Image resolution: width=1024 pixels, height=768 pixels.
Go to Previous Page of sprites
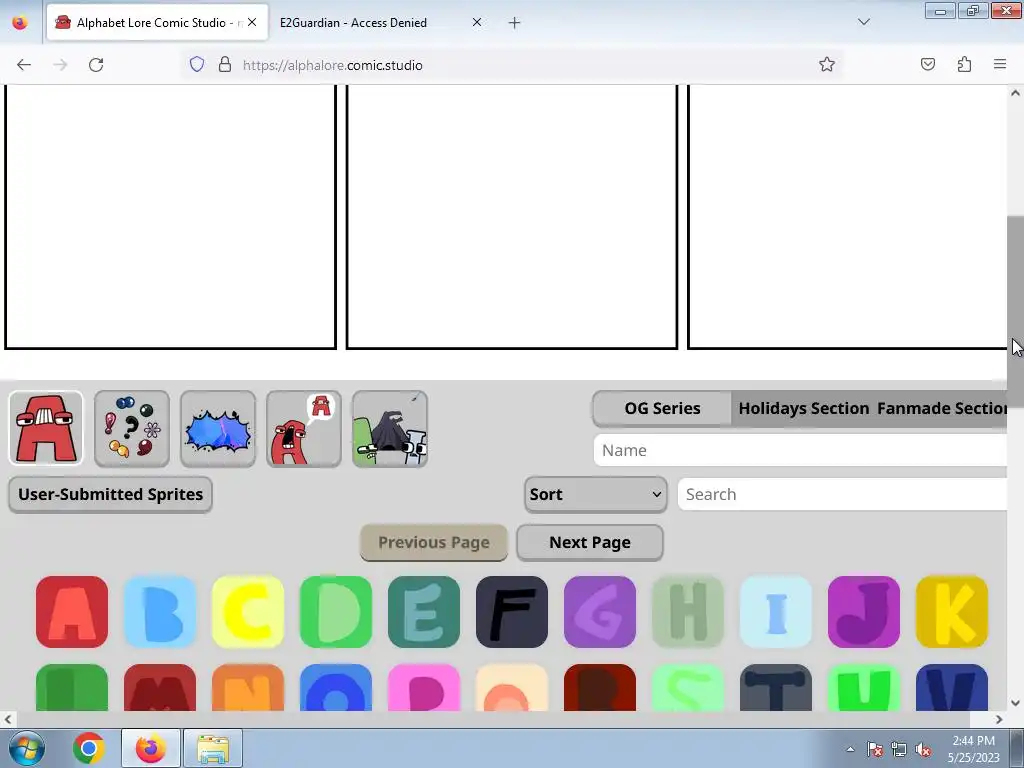[x=434, y=543]
